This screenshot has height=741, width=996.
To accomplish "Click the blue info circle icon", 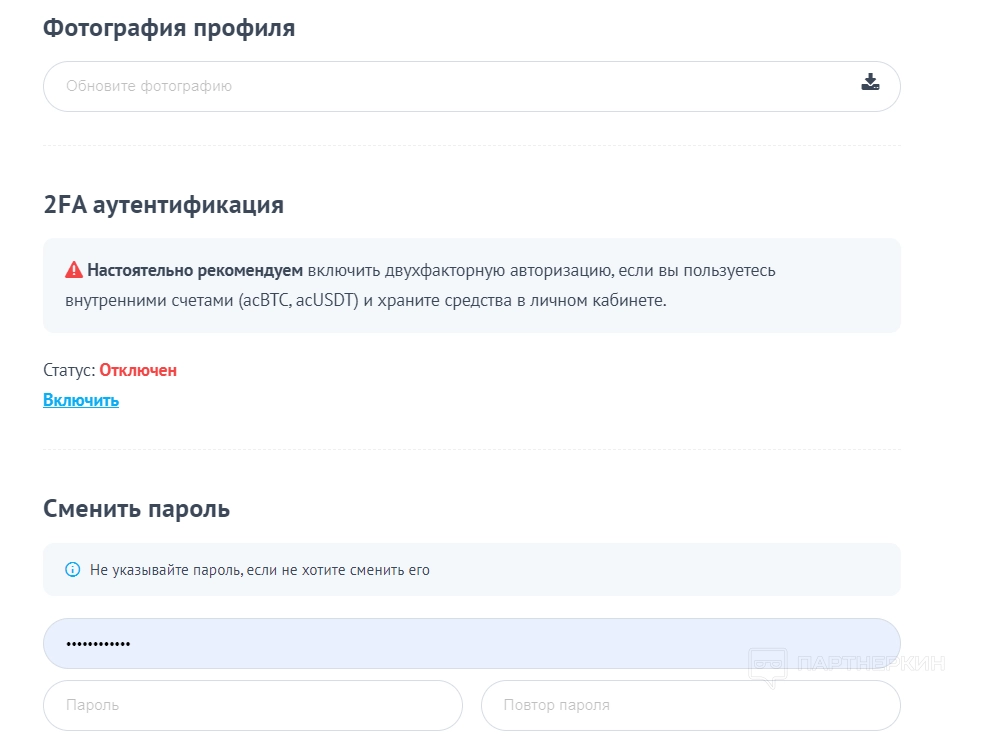I will (x=72, y=570).
